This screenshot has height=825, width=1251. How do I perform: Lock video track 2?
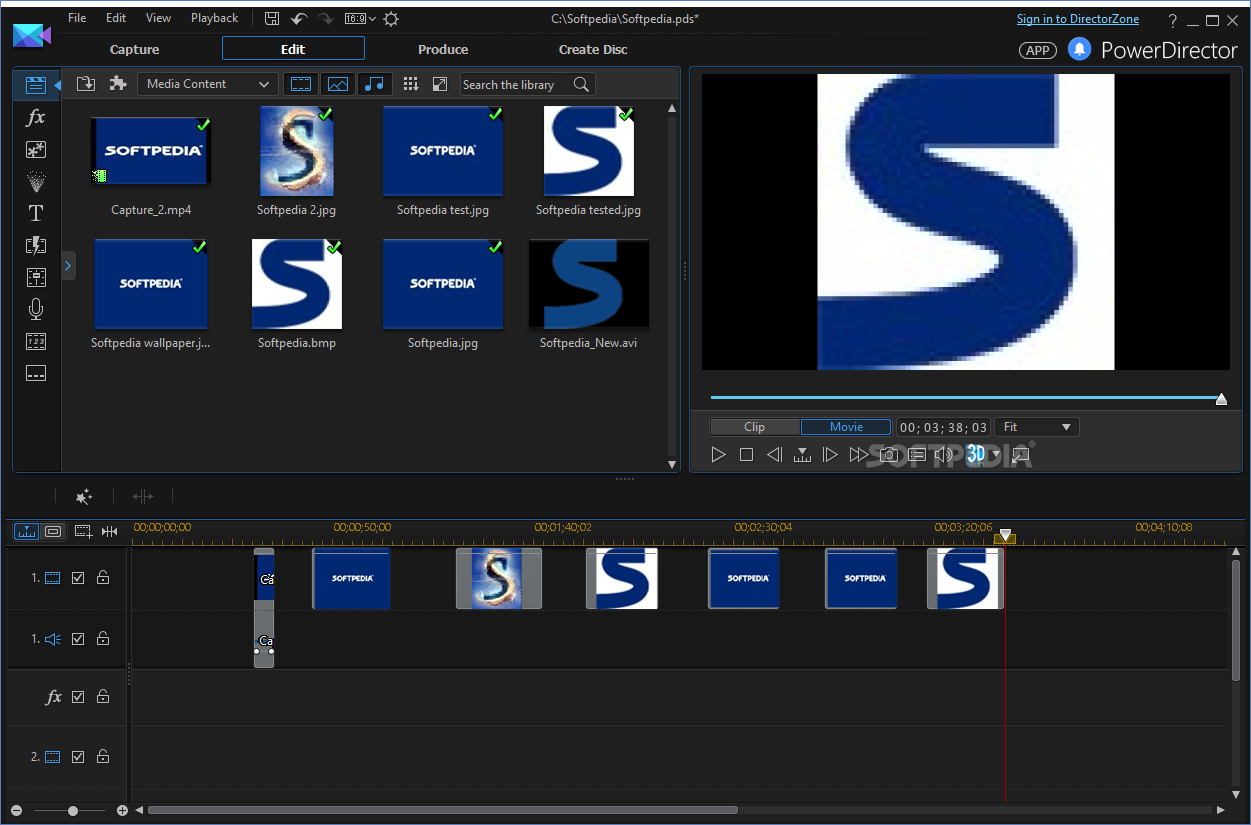click(x=103, y=756)
